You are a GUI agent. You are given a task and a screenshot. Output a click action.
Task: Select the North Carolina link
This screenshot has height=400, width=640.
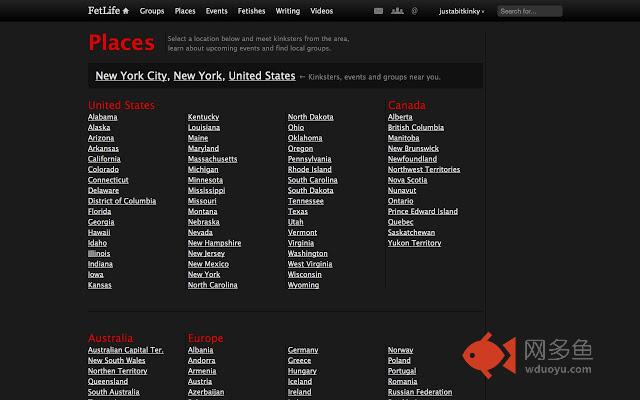(x=212, y=285)
